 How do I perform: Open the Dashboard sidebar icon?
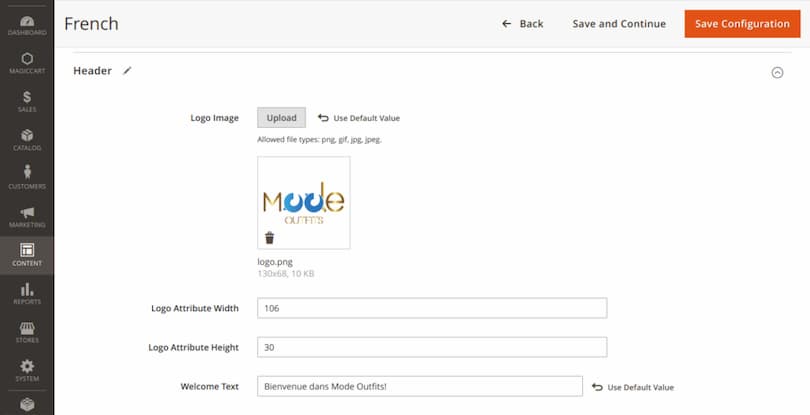26,25
